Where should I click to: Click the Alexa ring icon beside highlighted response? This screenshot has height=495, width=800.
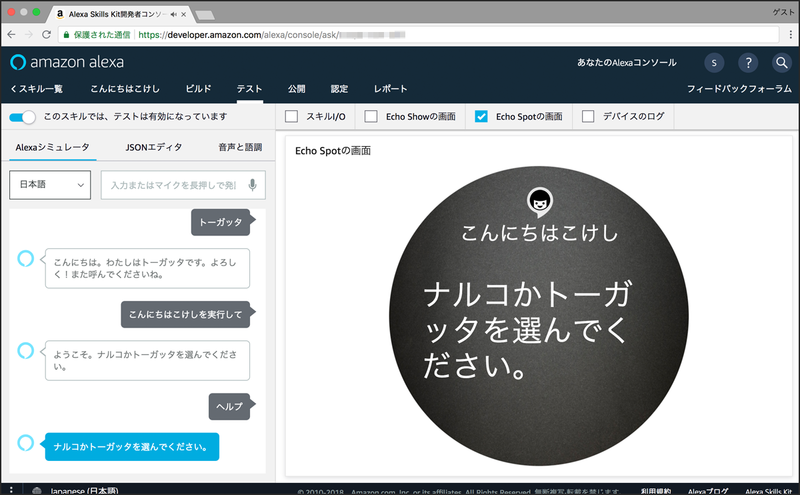tap(26, 442)
